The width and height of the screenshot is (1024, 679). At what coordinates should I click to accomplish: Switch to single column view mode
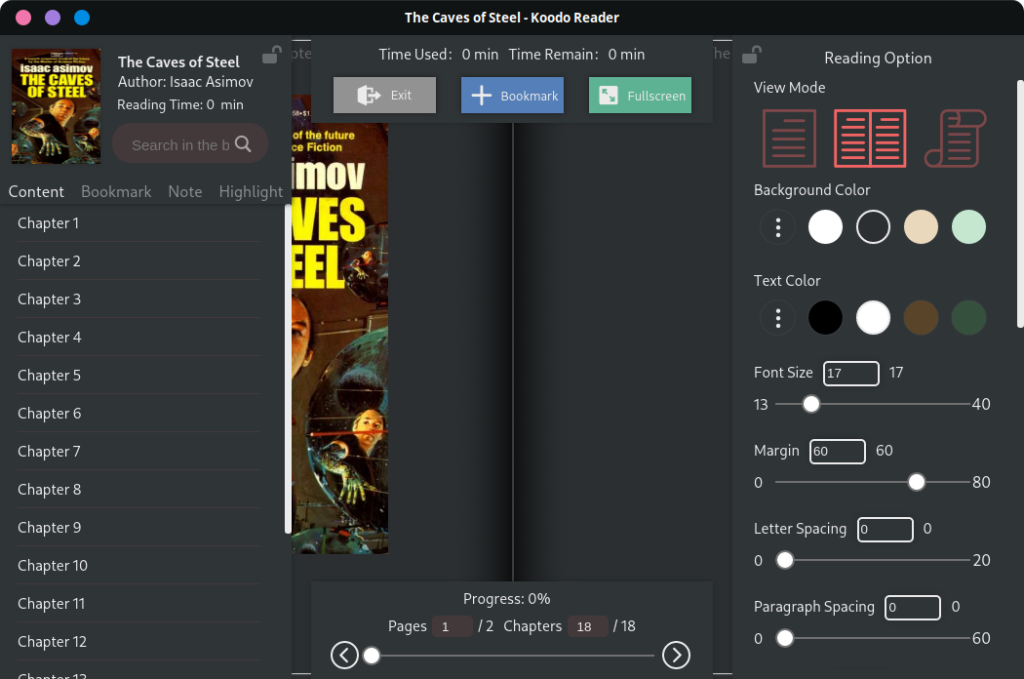tap(789, 139)
